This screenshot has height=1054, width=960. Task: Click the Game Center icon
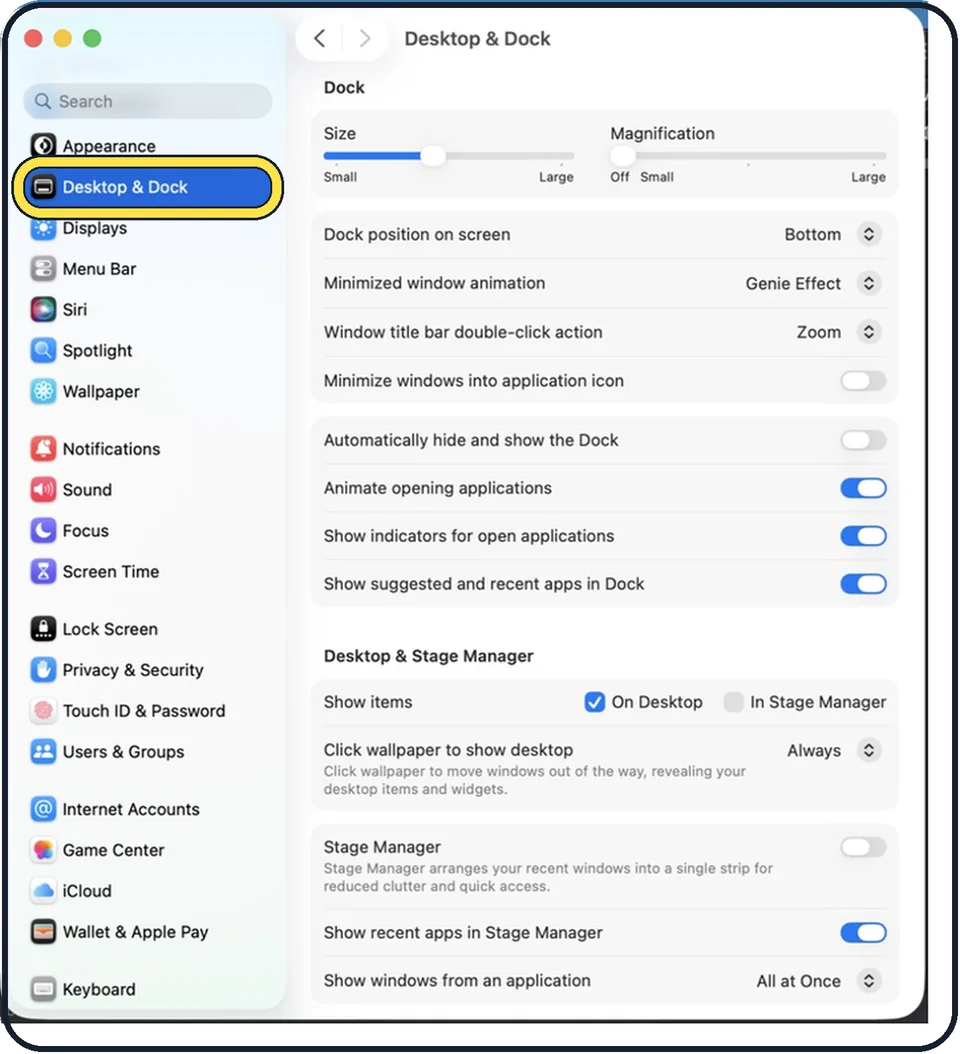pyautogui.click(x=44, y=850)
